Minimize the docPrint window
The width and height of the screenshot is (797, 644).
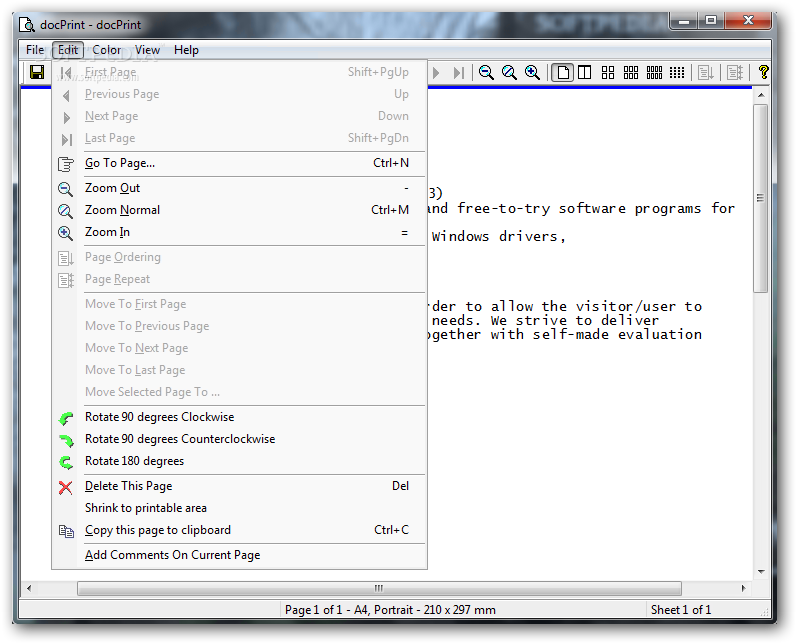coord(684,21)
